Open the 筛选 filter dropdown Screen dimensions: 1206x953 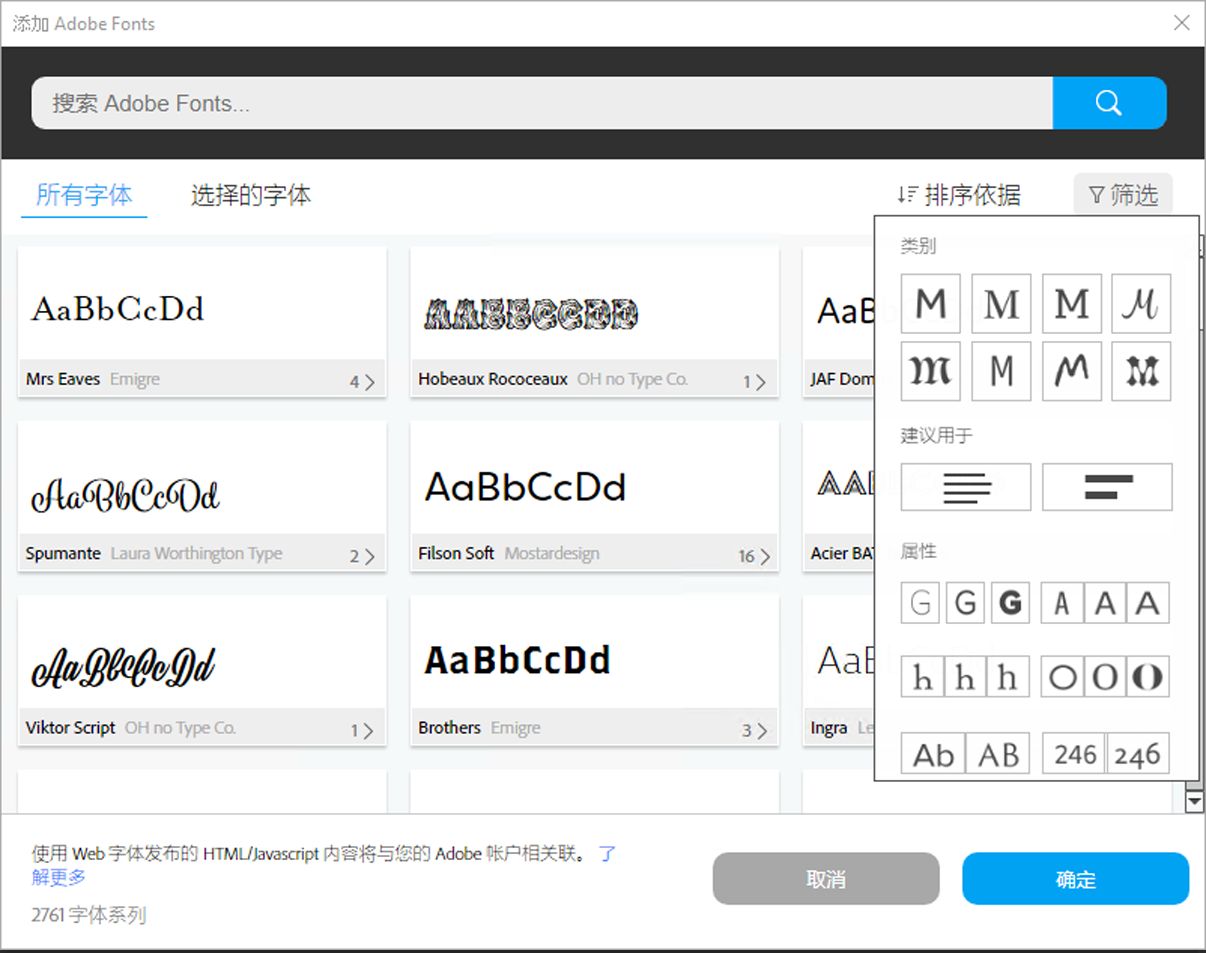[1123, 195]
